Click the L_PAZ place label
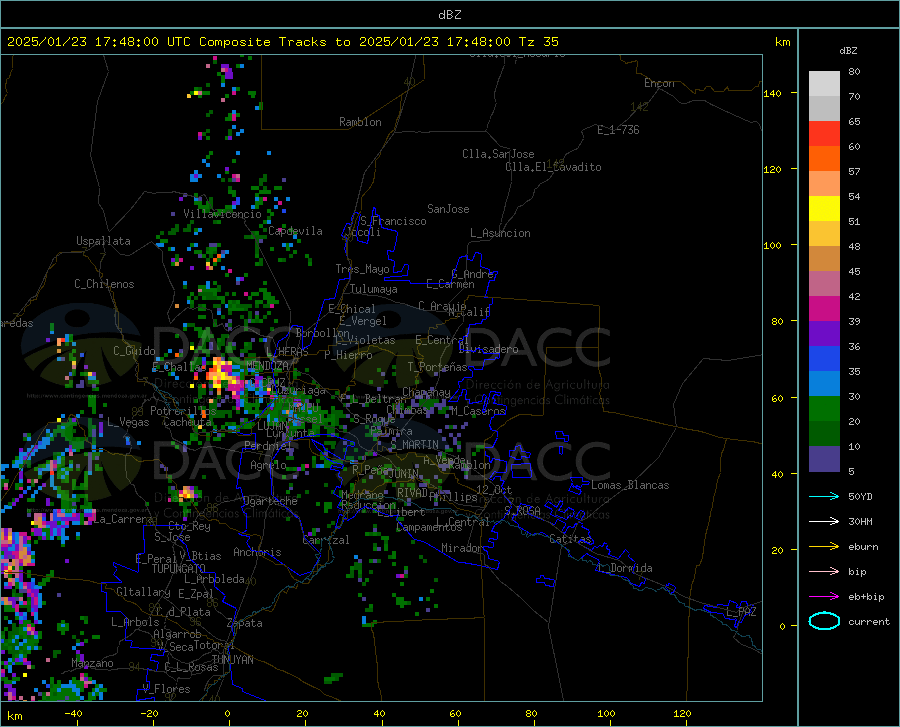The image size is (900, 727). tap(741, 612)
